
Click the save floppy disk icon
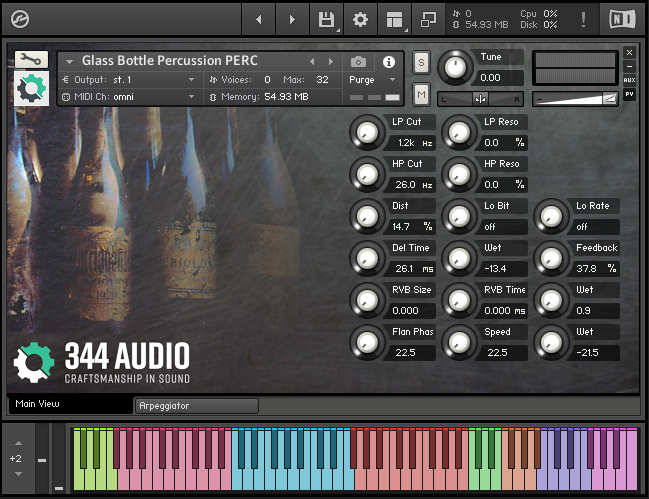click(x=327, y=19)
